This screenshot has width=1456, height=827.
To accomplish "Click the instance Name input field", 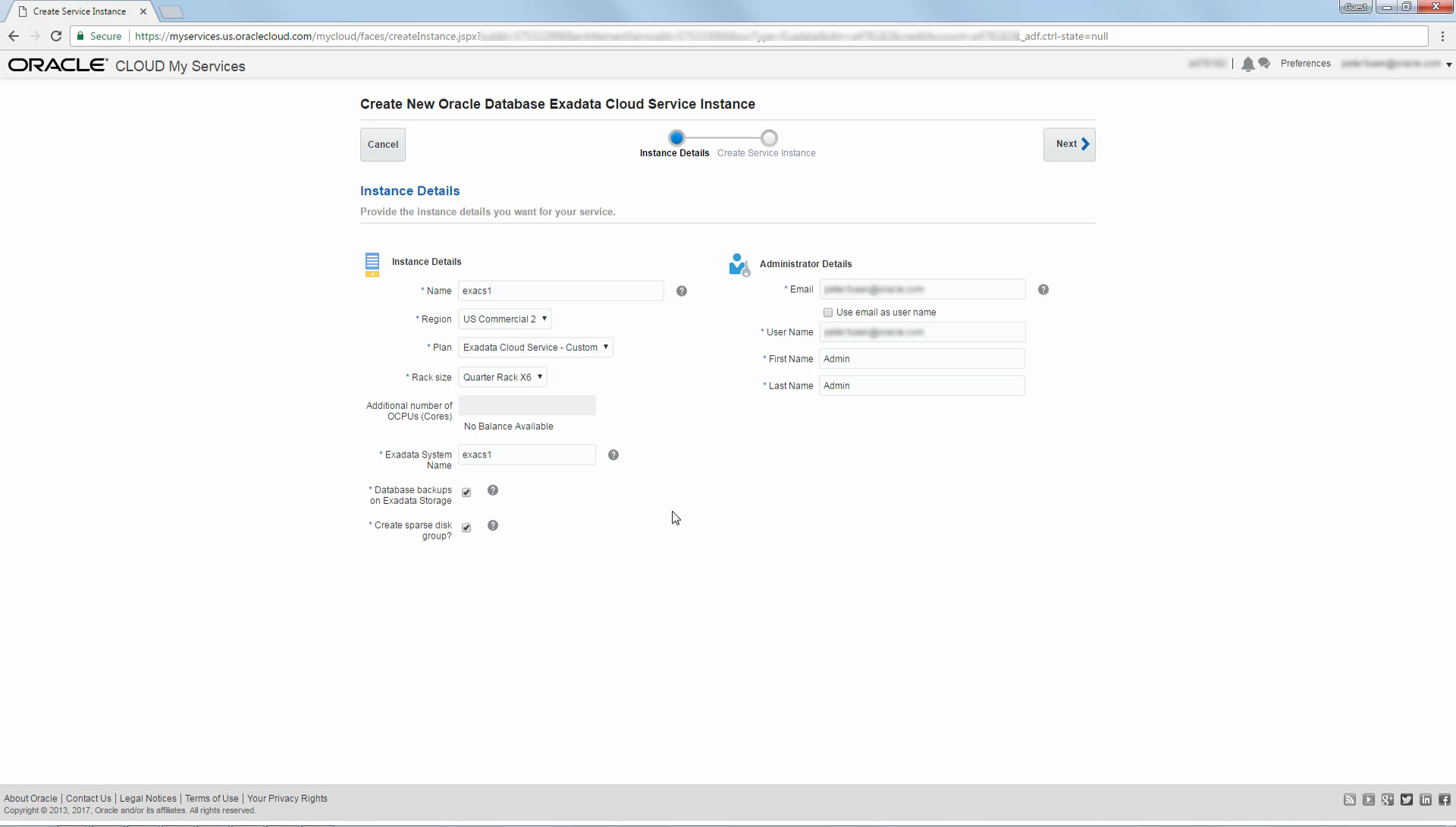I will (x=561, y=291).
